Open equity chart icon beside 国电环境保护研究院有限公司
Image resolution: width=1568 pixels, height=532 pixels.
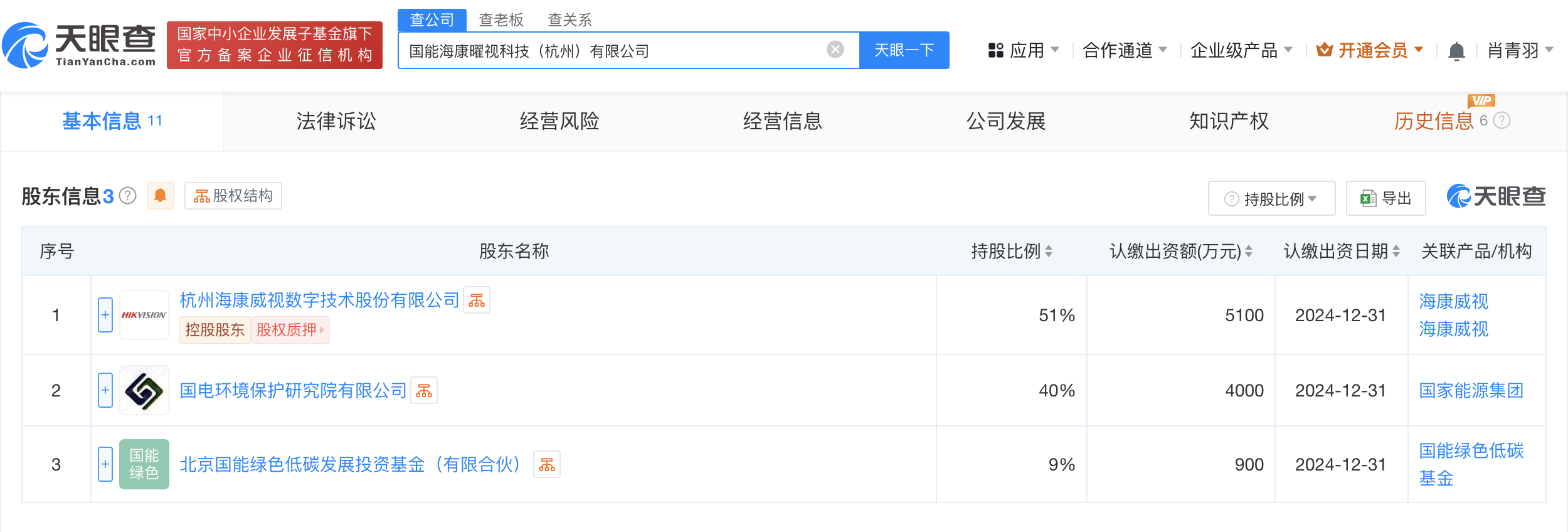[424, 391]
